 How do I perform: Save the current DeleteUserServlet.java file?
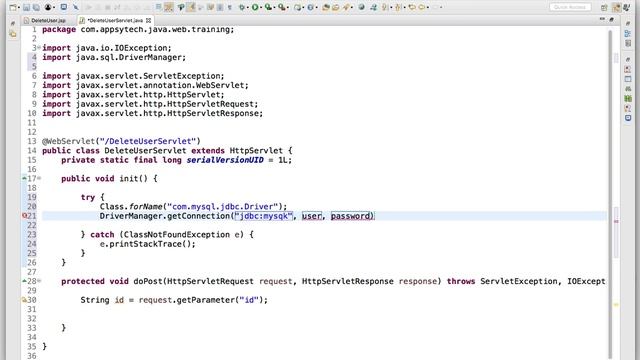(26, 7)
